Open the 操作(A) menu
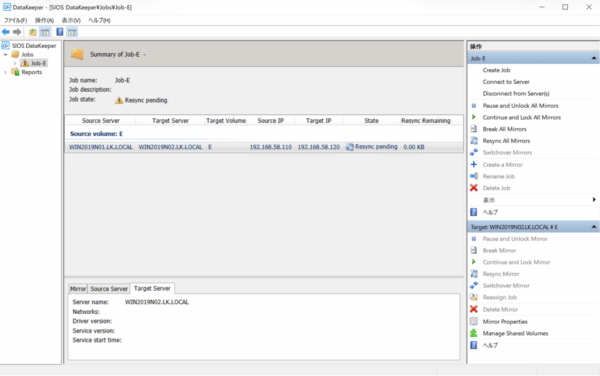 point(44,20)
